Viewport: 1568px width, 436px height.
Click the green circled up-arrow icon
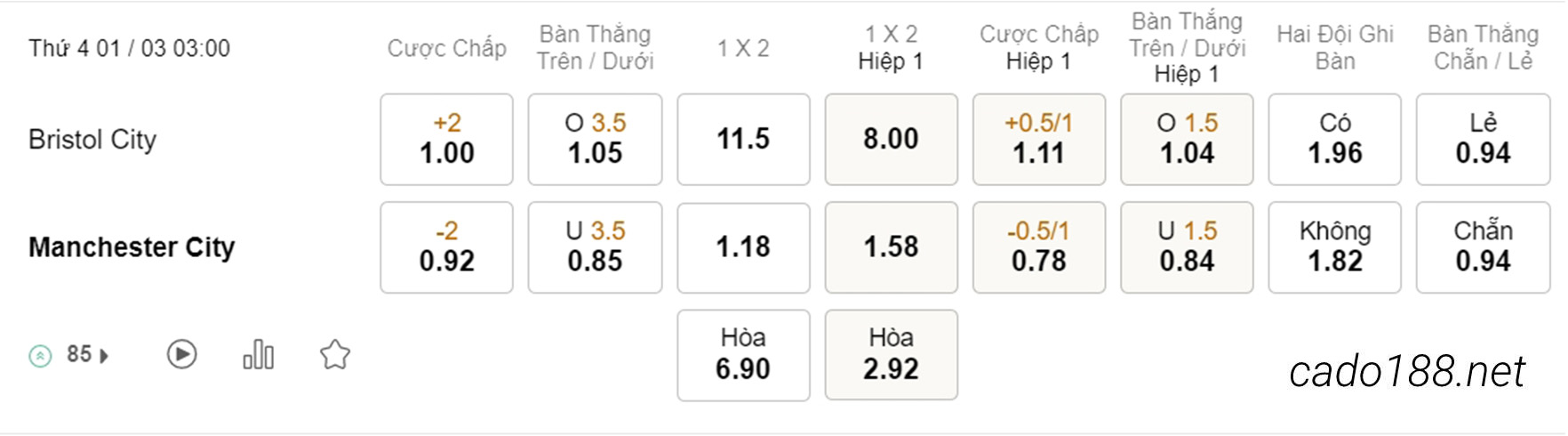pyautogui.click(x=40, y=356)
